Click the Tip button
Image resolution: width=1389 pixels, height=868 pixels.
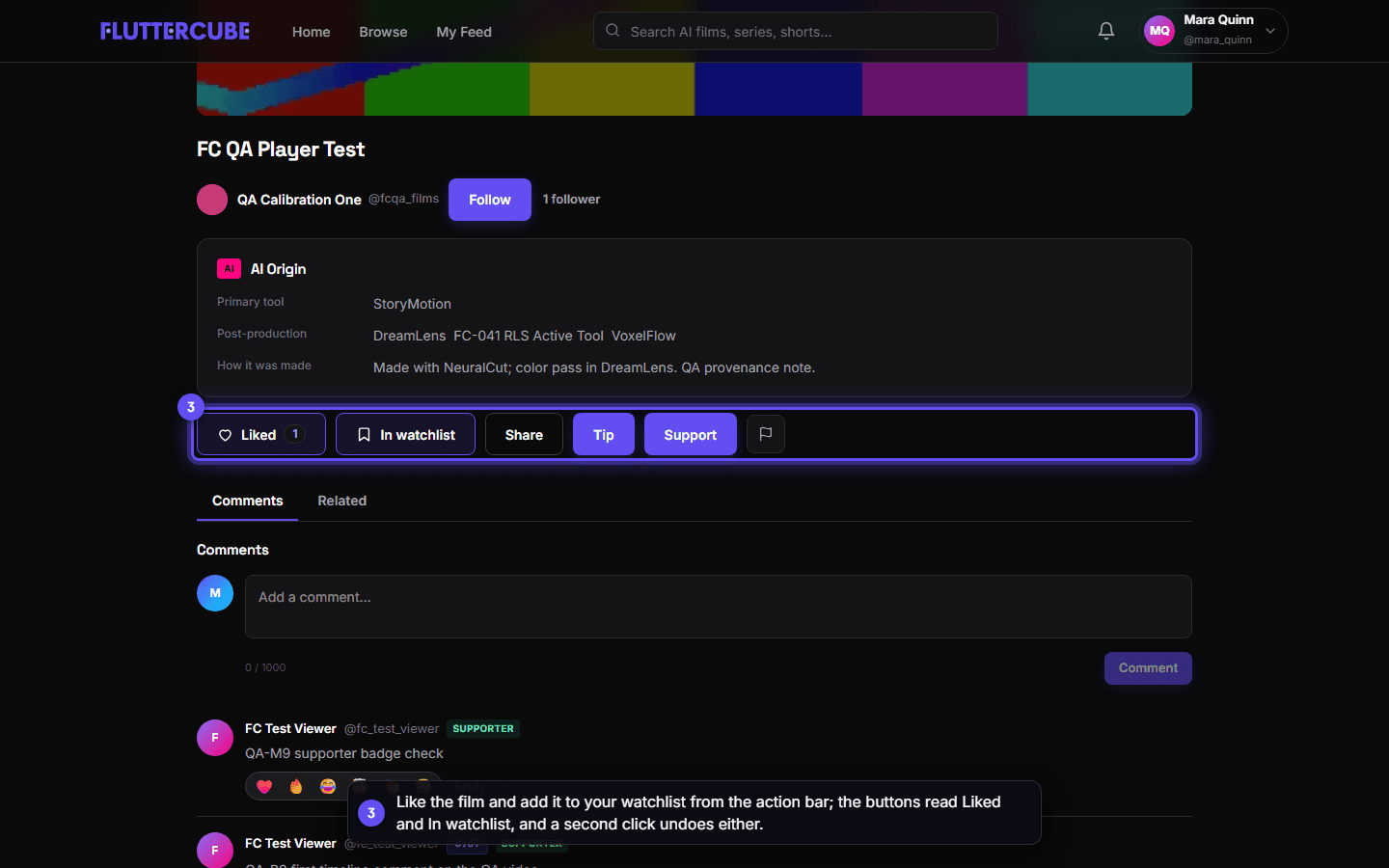(x=604, y=434)
